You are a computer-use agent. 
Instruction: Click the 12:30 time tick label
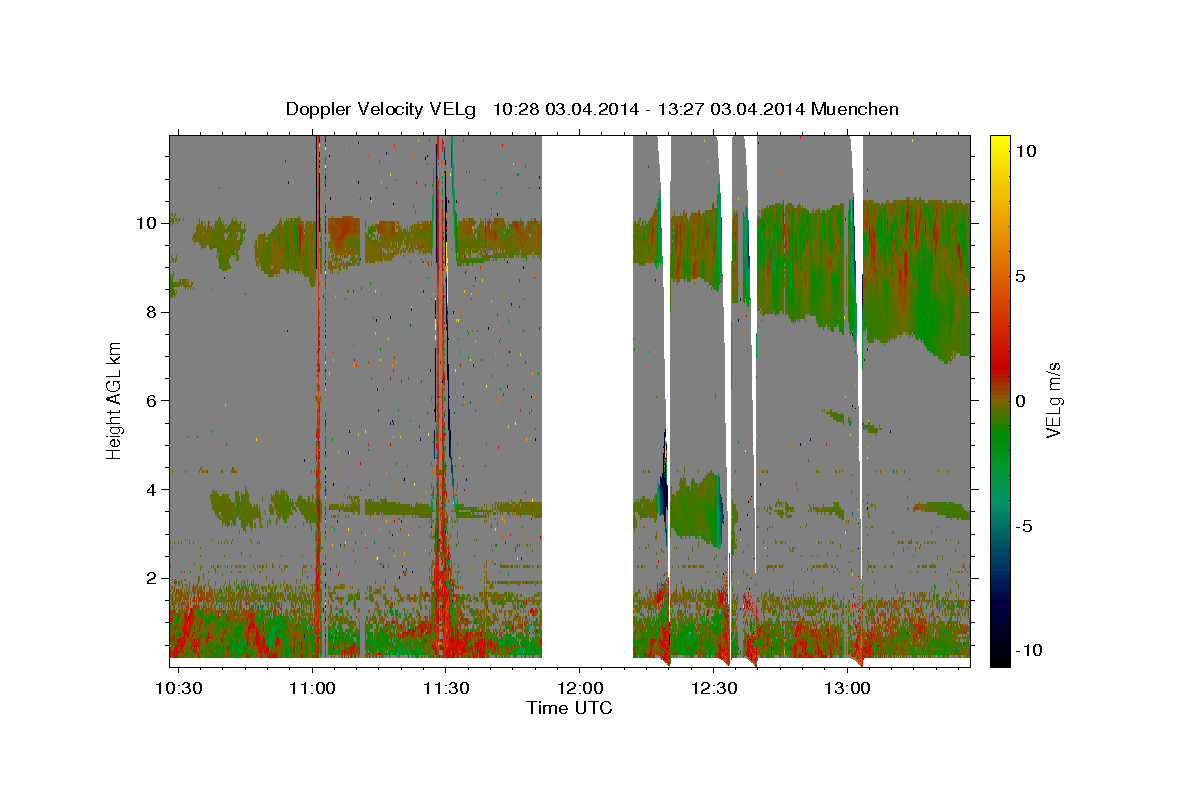click(714, 688)
